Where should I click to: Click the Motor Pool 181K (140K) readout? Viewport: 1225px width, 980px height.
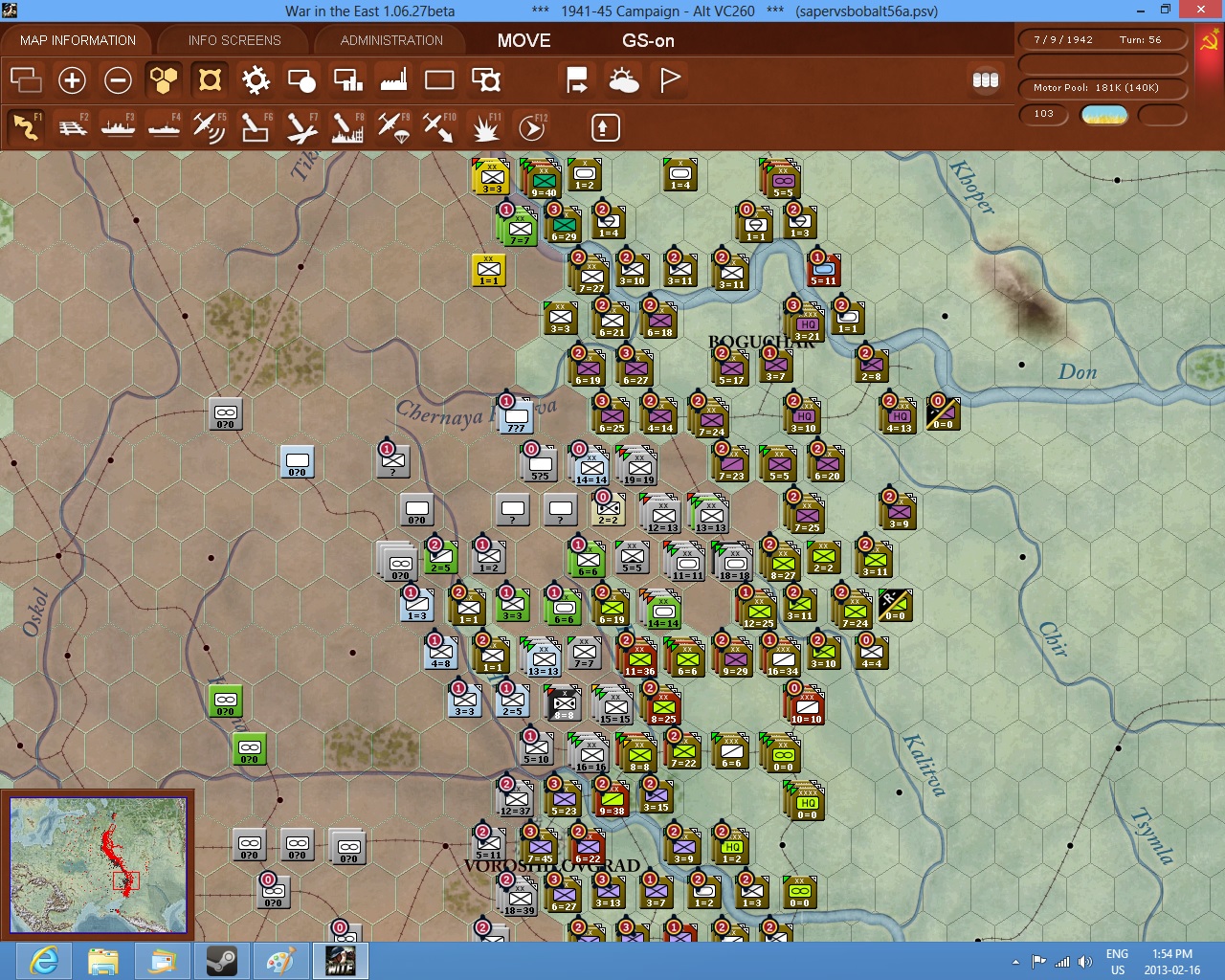click(1102, 88)
